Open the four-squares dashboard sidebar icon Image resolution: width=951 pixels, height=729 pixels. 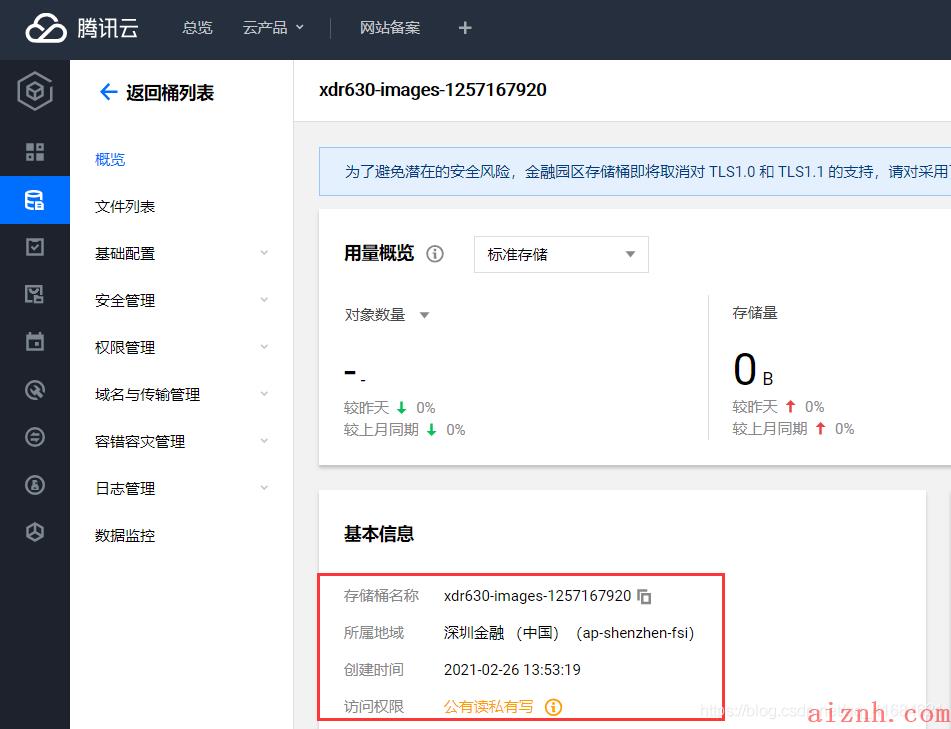pyautogui.click(x=35, y=152)
